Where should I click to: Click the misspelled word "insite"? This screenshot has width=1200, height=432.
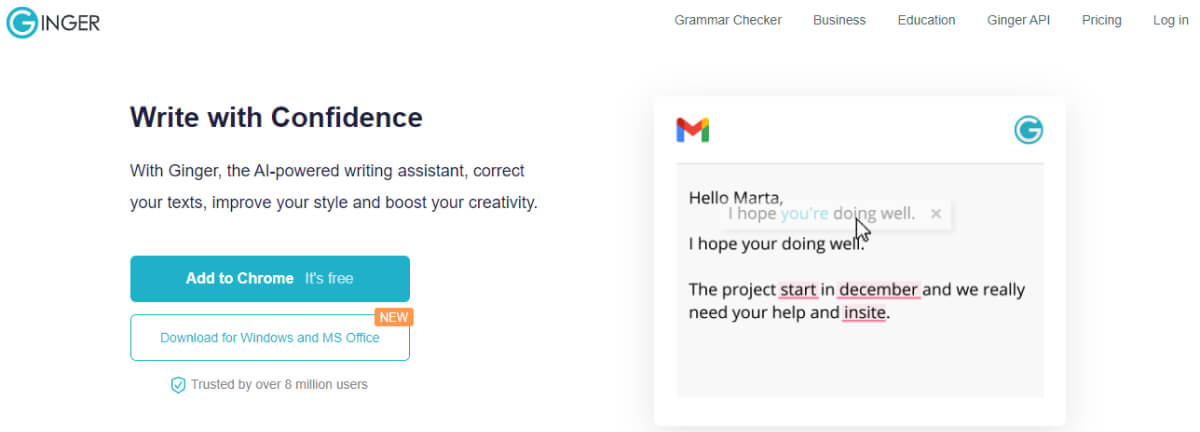pos(864,313)
